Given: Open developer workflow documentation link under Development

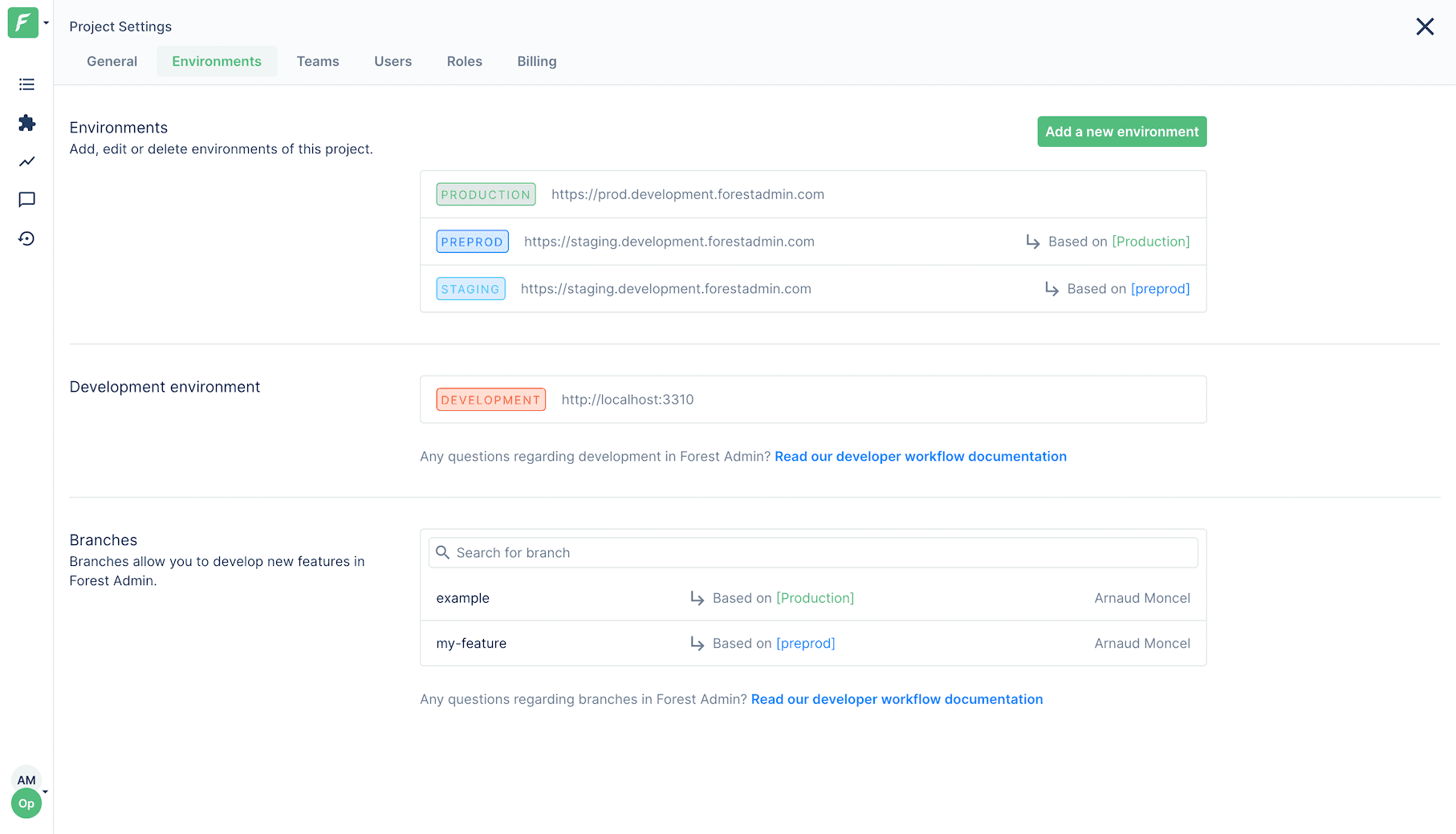Looking at the screenshot, I should [921, 457].
